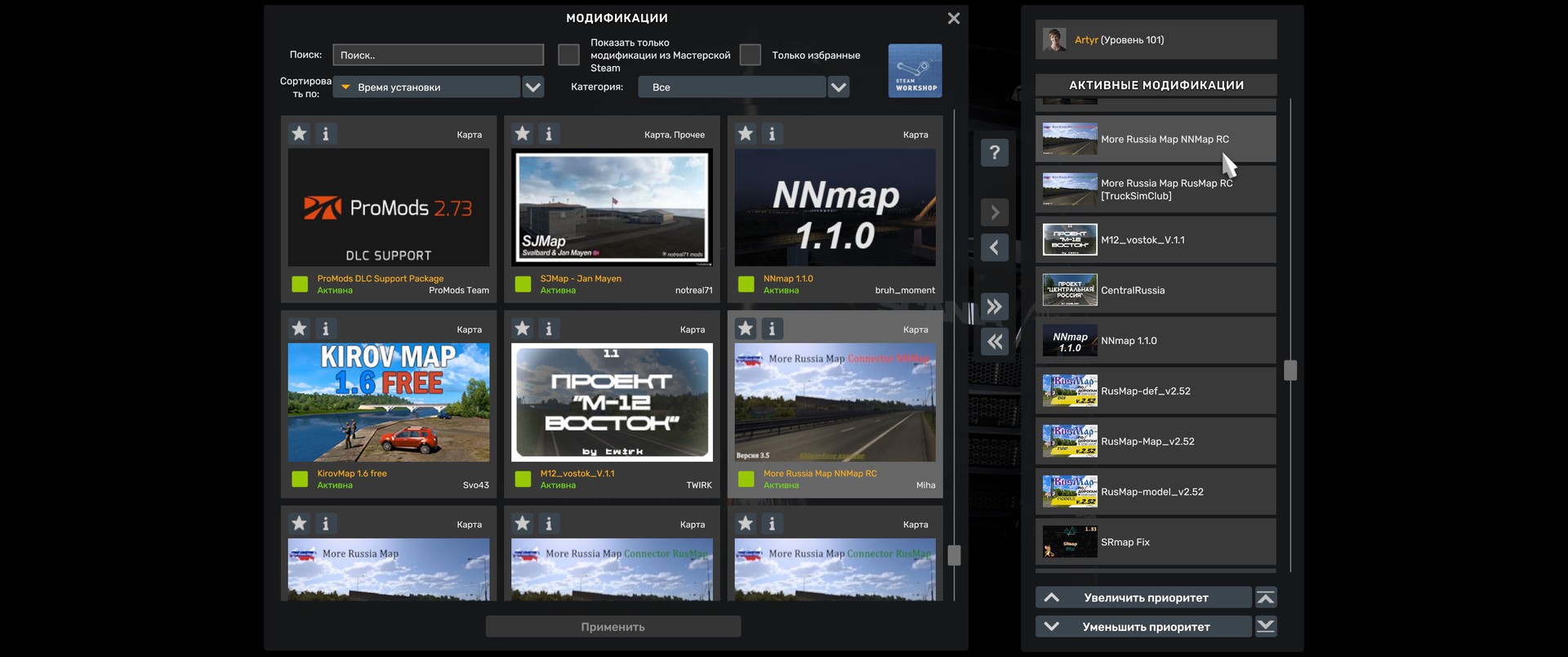Open KIROV MAP 1.6 FREE thumbnail
Viewport: 1568px width, 657px height.
click(x=389, y=402)
